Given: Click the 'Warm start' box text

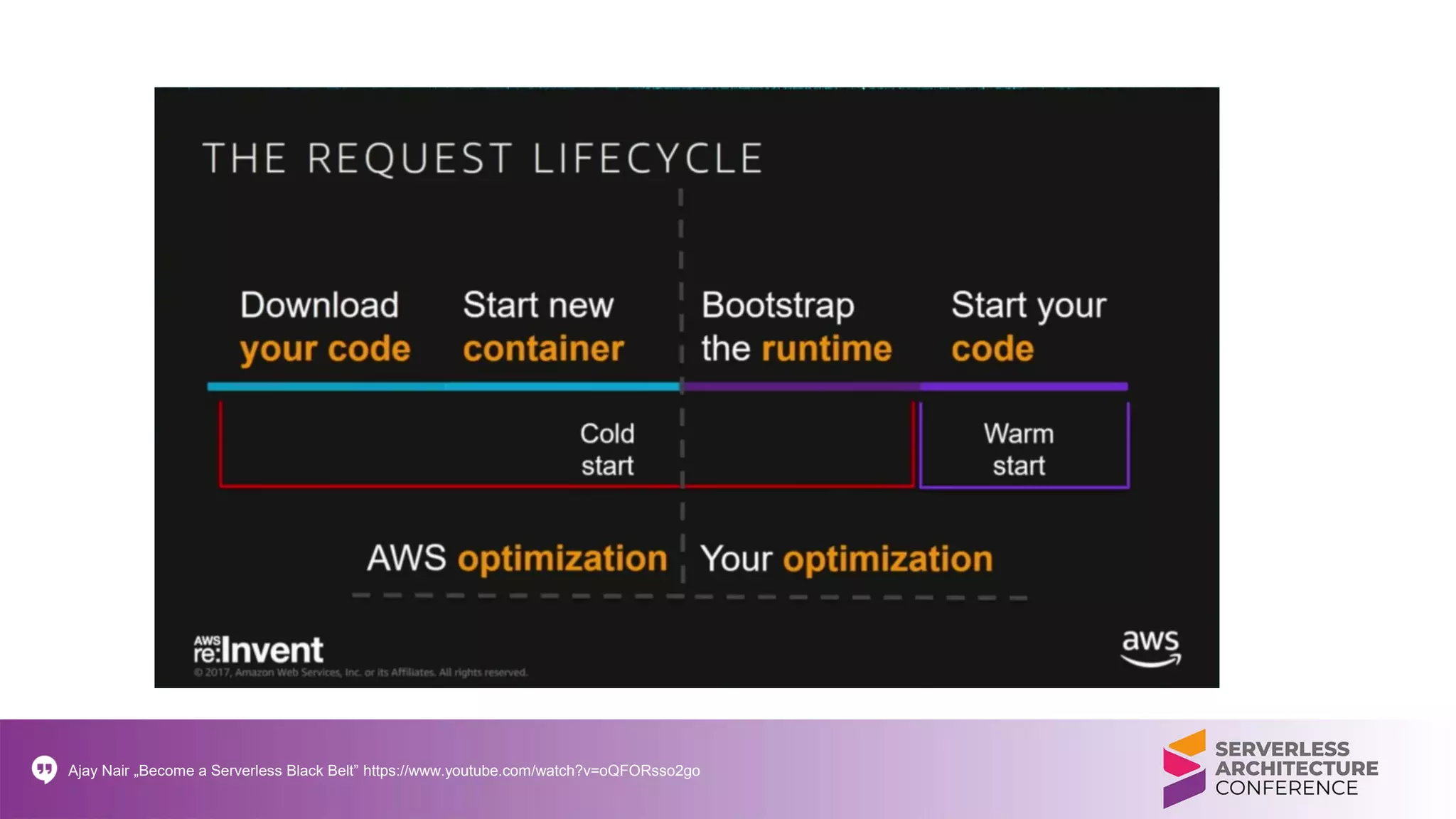Looking at the screenshot, I should click(x=1019, y=449).
